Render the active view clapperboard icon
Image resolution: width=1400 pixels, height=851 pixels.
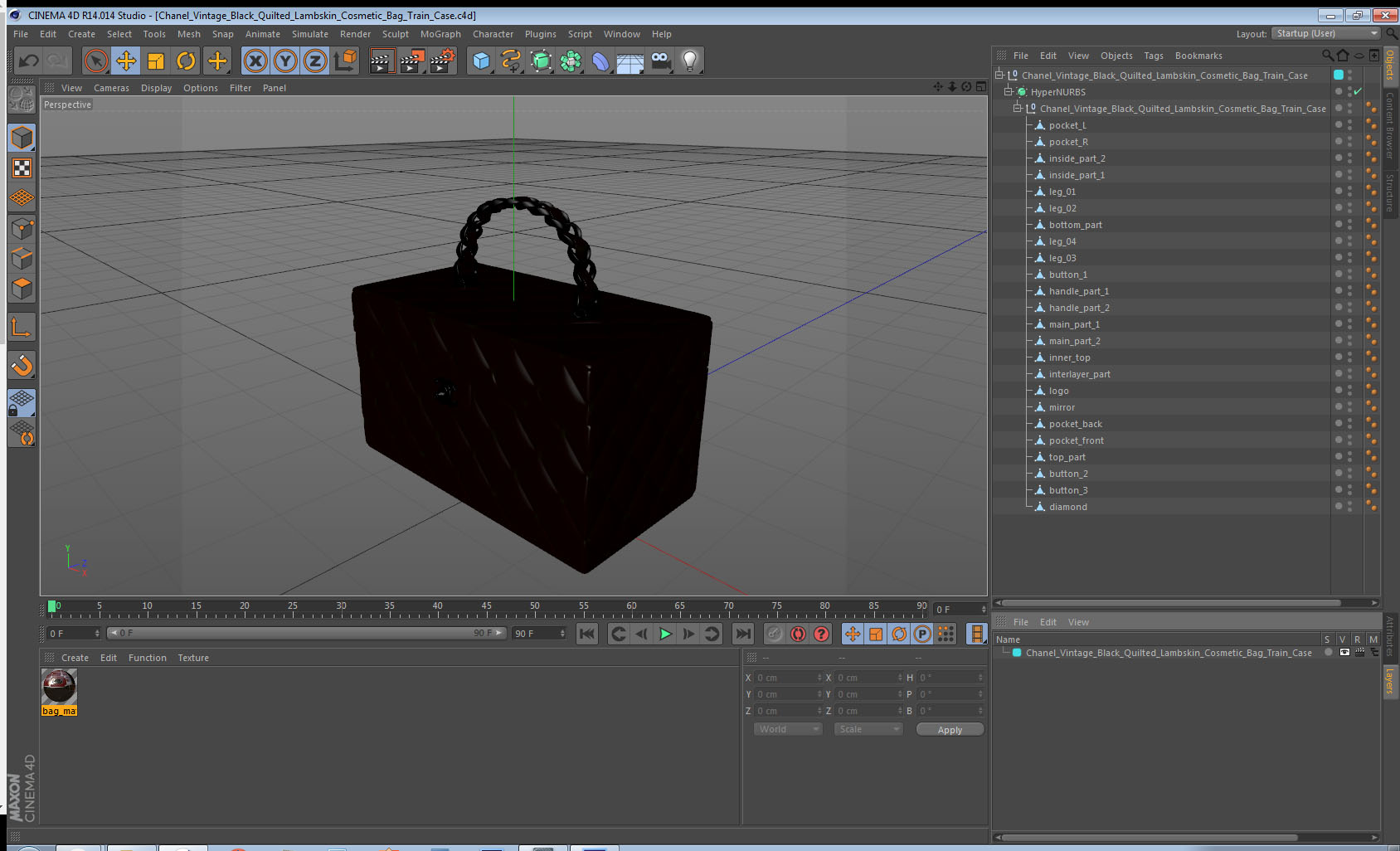(381, 61)
